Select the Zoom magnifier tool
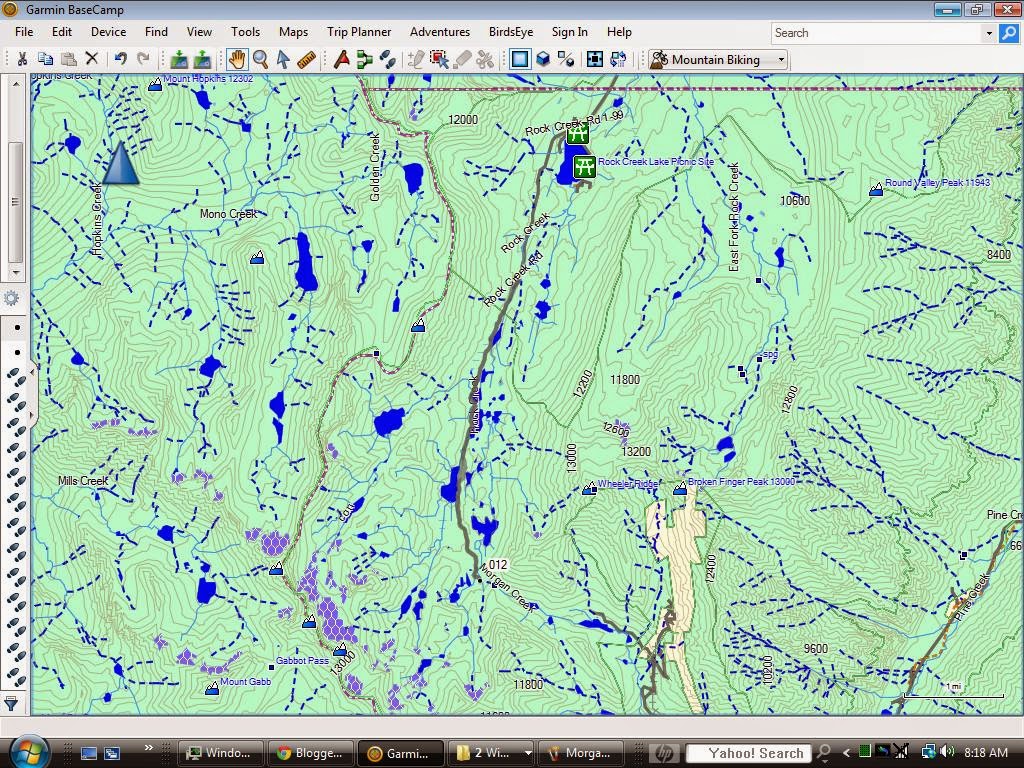This screenshot has width=1024, height=768. 260,59
